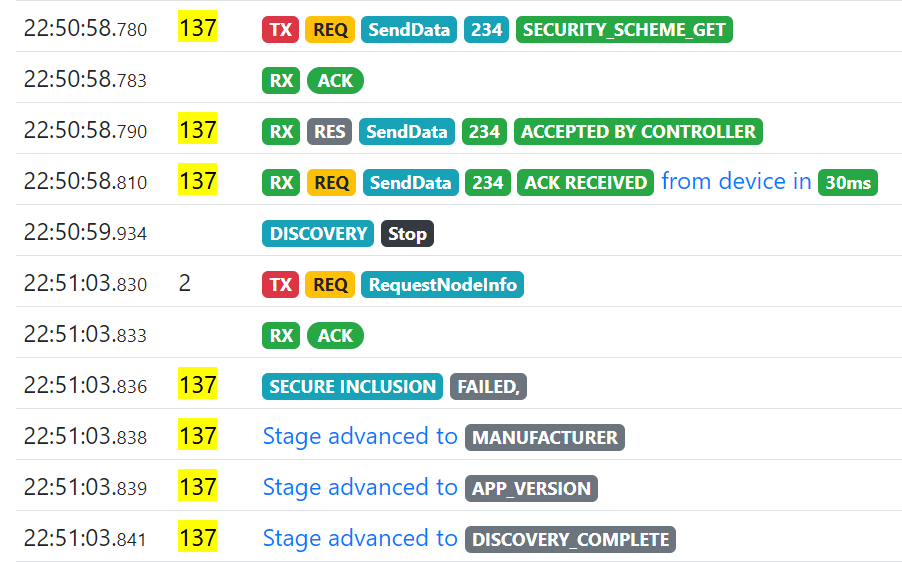Select the RequestNodeInfo badge
The width and height of the screenshot is (902, 562).
pos(442,285)
